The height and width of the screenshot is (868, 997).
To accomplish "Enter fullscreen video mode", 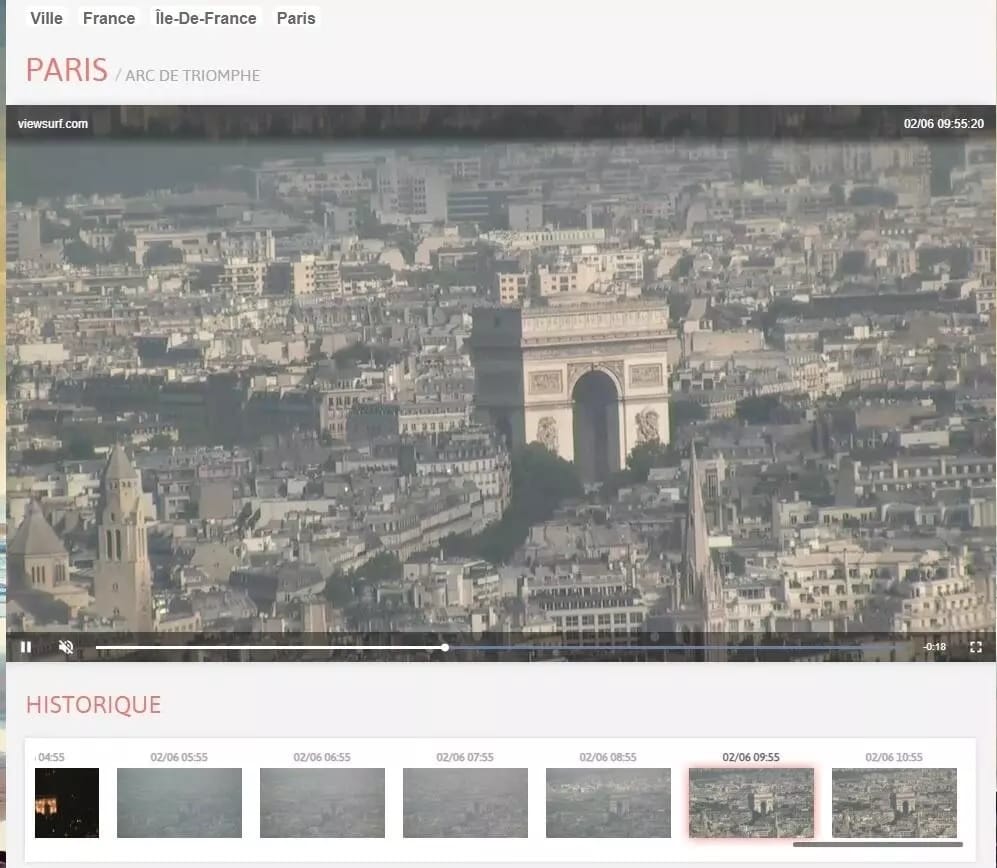I will click(x=975, y=647).
